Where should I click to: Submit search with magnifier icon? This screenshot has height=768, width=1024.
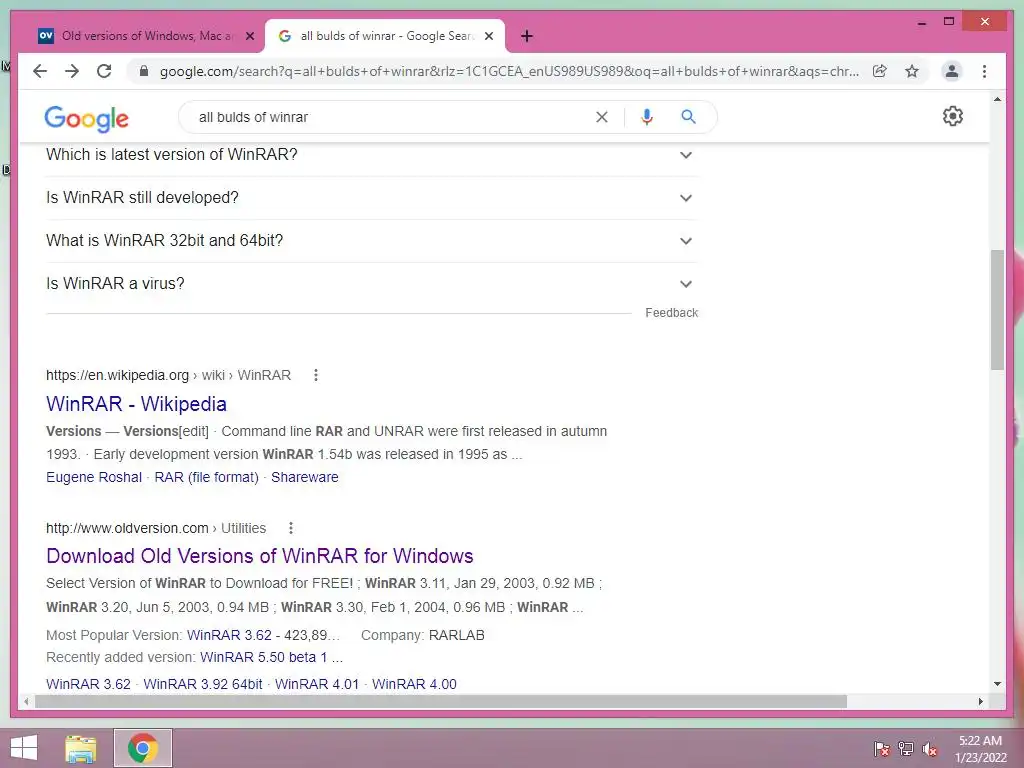[x=688, y=117]
